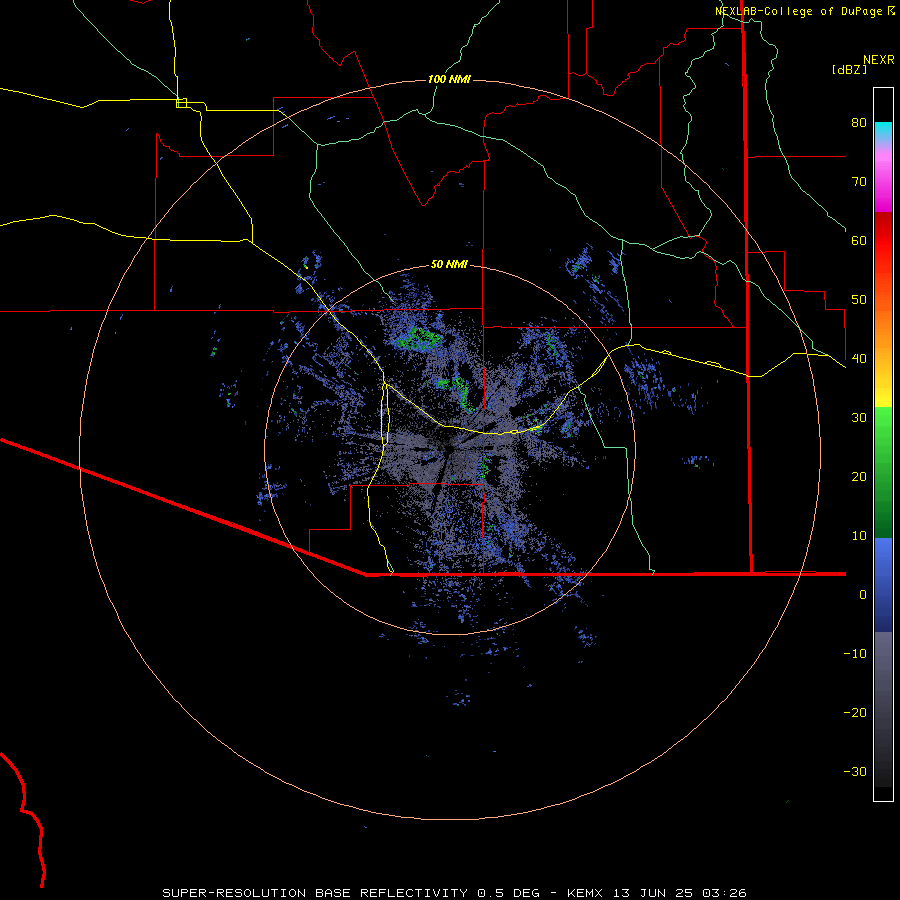Click the 50 NMI range ring label

449,264
